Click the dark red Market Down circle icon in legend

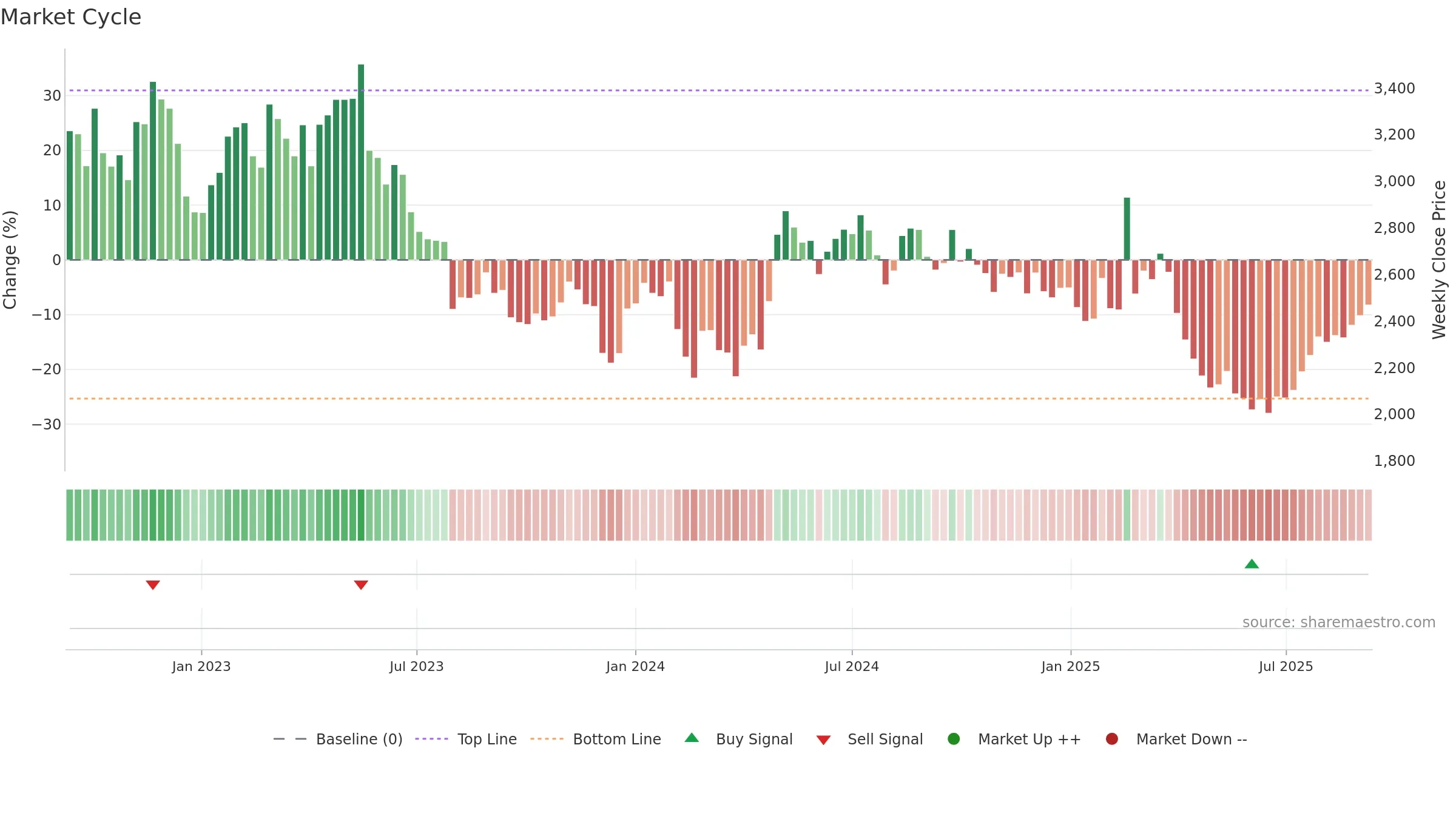[x=1112, y=739]
